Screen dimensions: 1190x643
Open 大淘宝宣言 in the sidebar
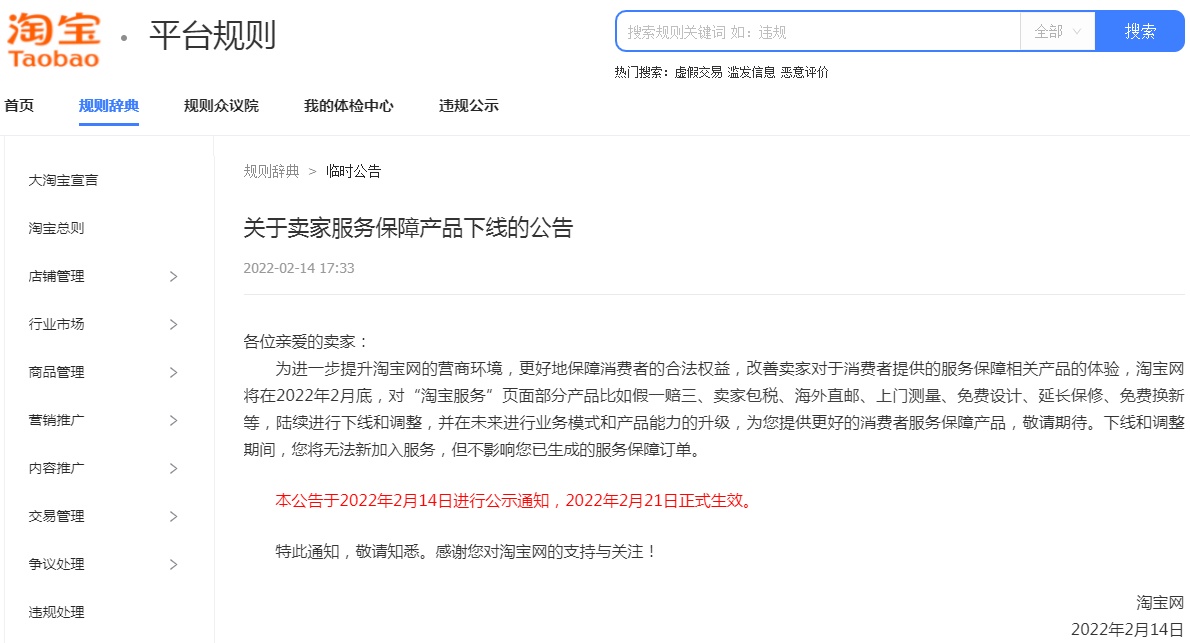pos(63,180)
